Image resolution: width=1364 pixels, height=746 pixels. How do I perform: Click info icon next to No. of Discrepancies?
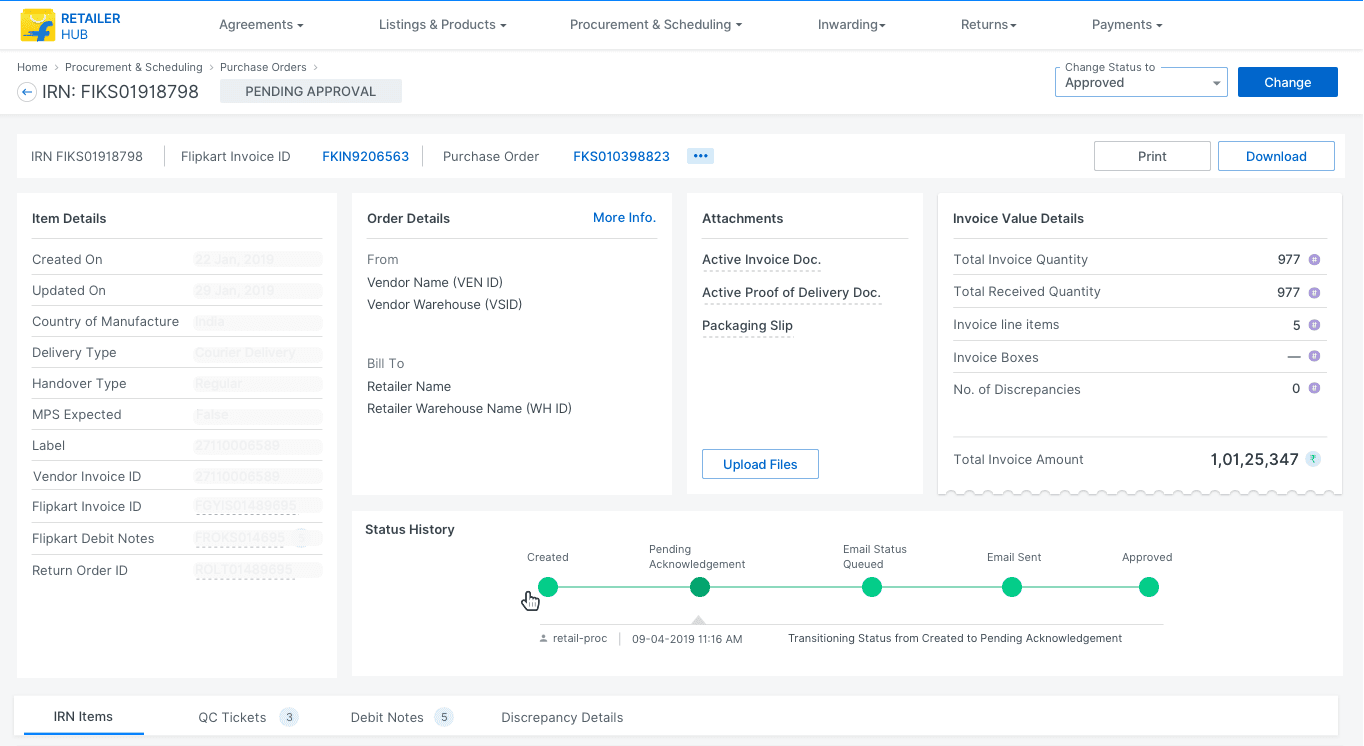[x=1314, y=388]
